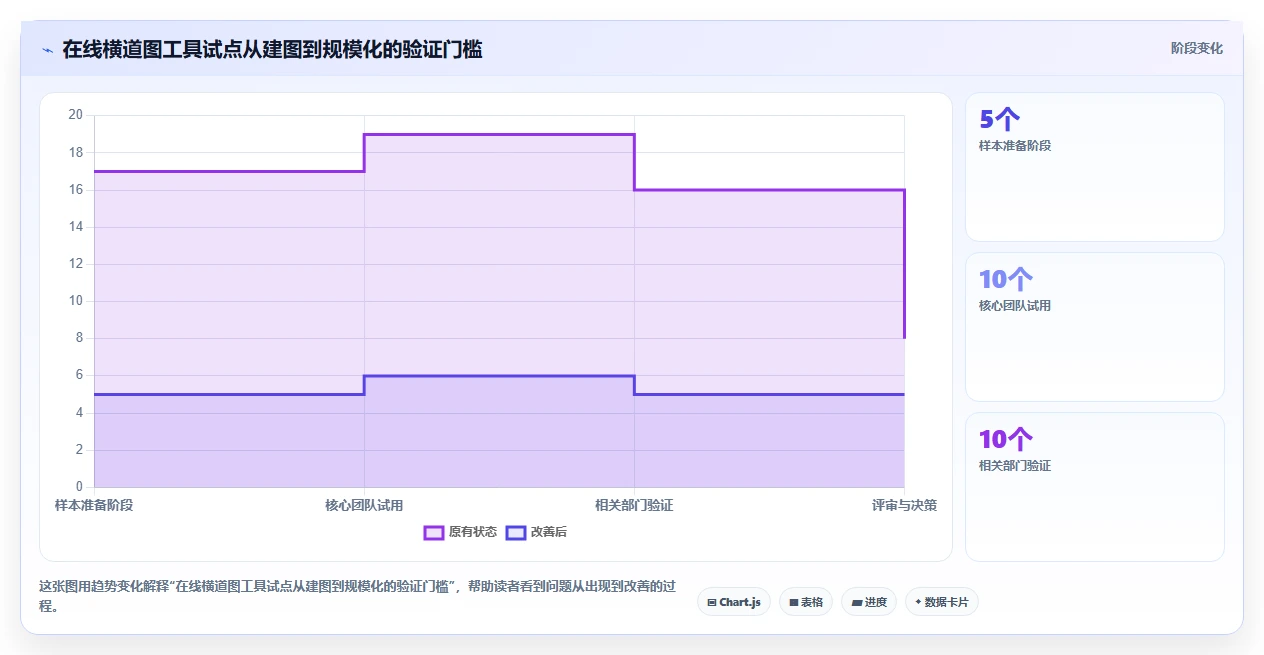Click the y-axis value 6

[80, 375]
